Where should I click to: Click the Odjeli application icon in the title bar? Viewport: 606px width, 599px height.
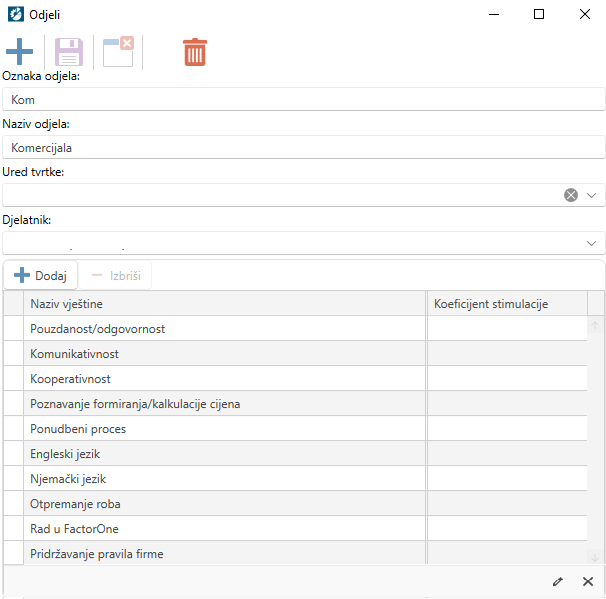pyautogui.click(x=16, y=14)
